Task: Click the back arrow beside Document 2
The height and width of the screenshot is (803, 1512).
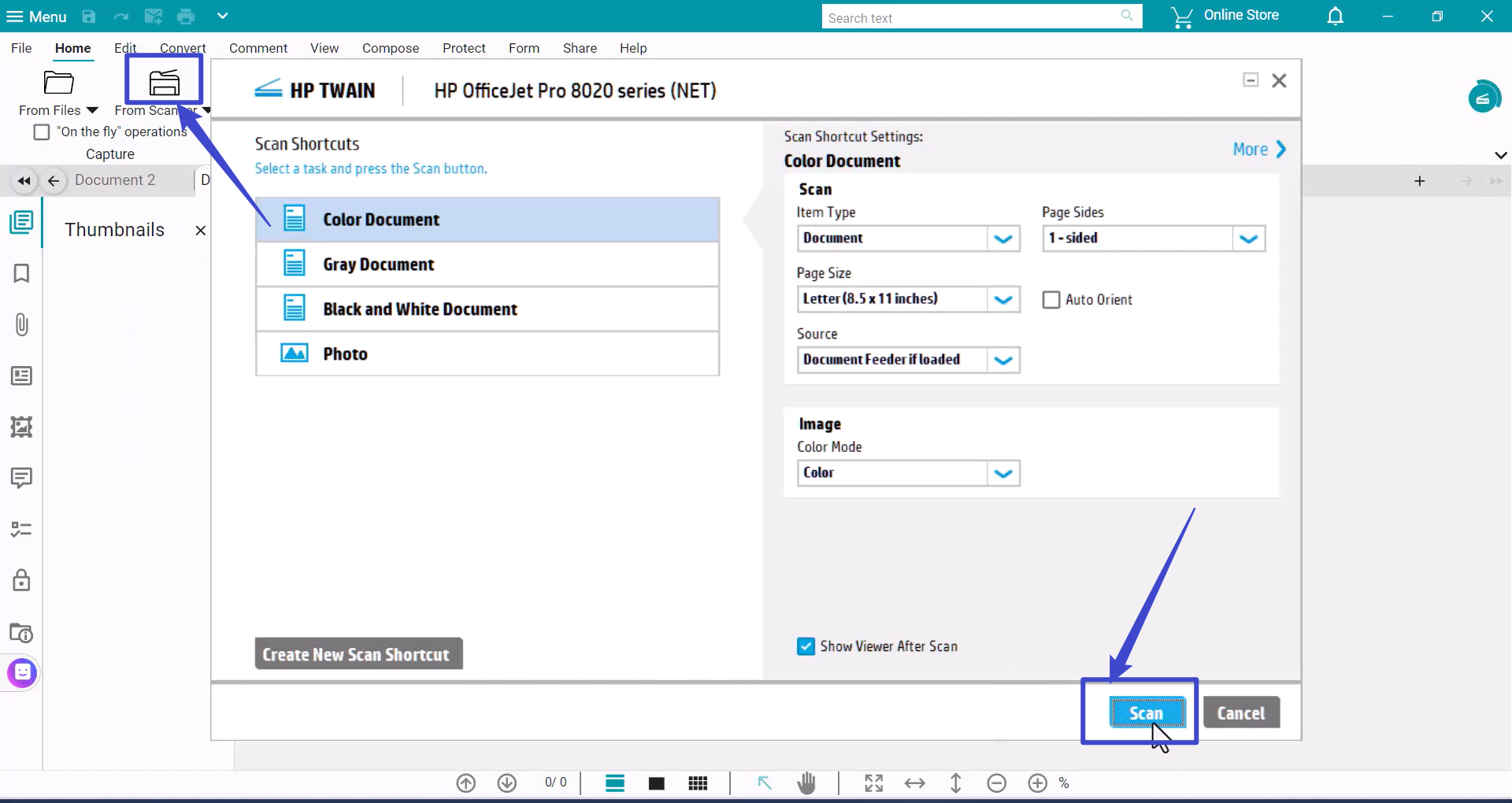Action: [x=53, y=181]
